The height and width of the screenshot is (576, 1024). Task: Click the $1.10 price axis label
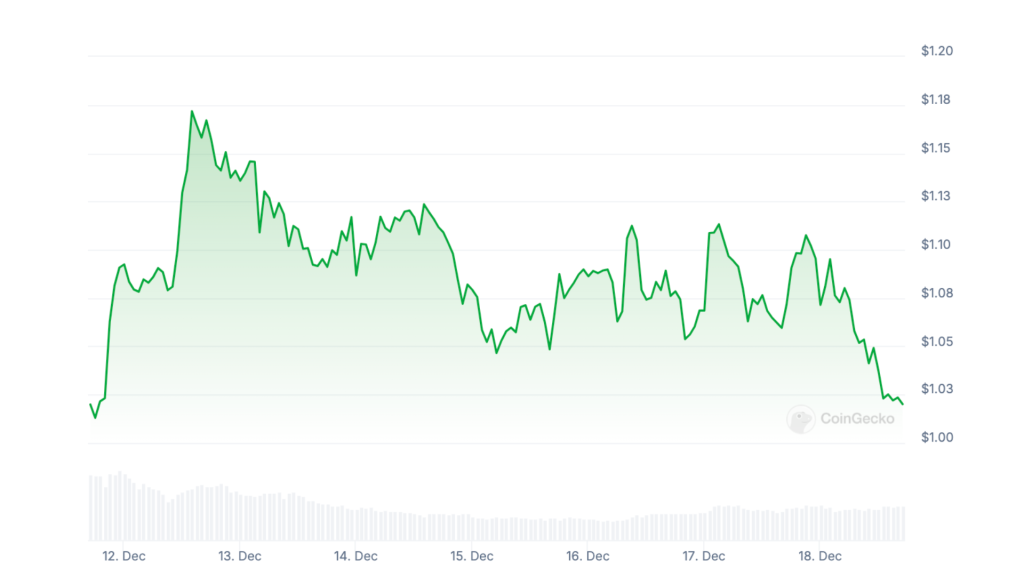tap(935, 244)
